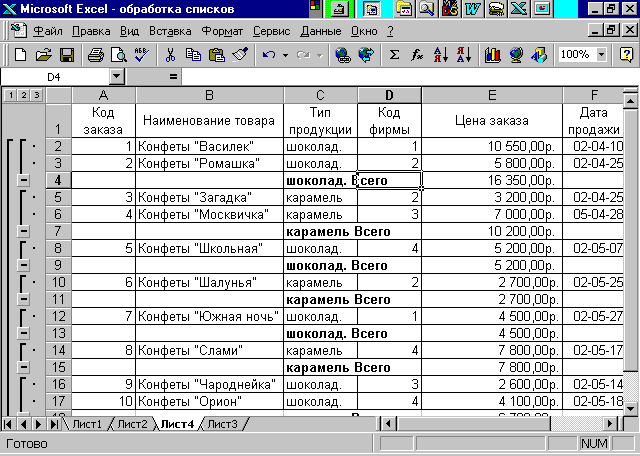Switch to Лист3 sheet tab
The image size is (640, 456).
coord(222,424)
